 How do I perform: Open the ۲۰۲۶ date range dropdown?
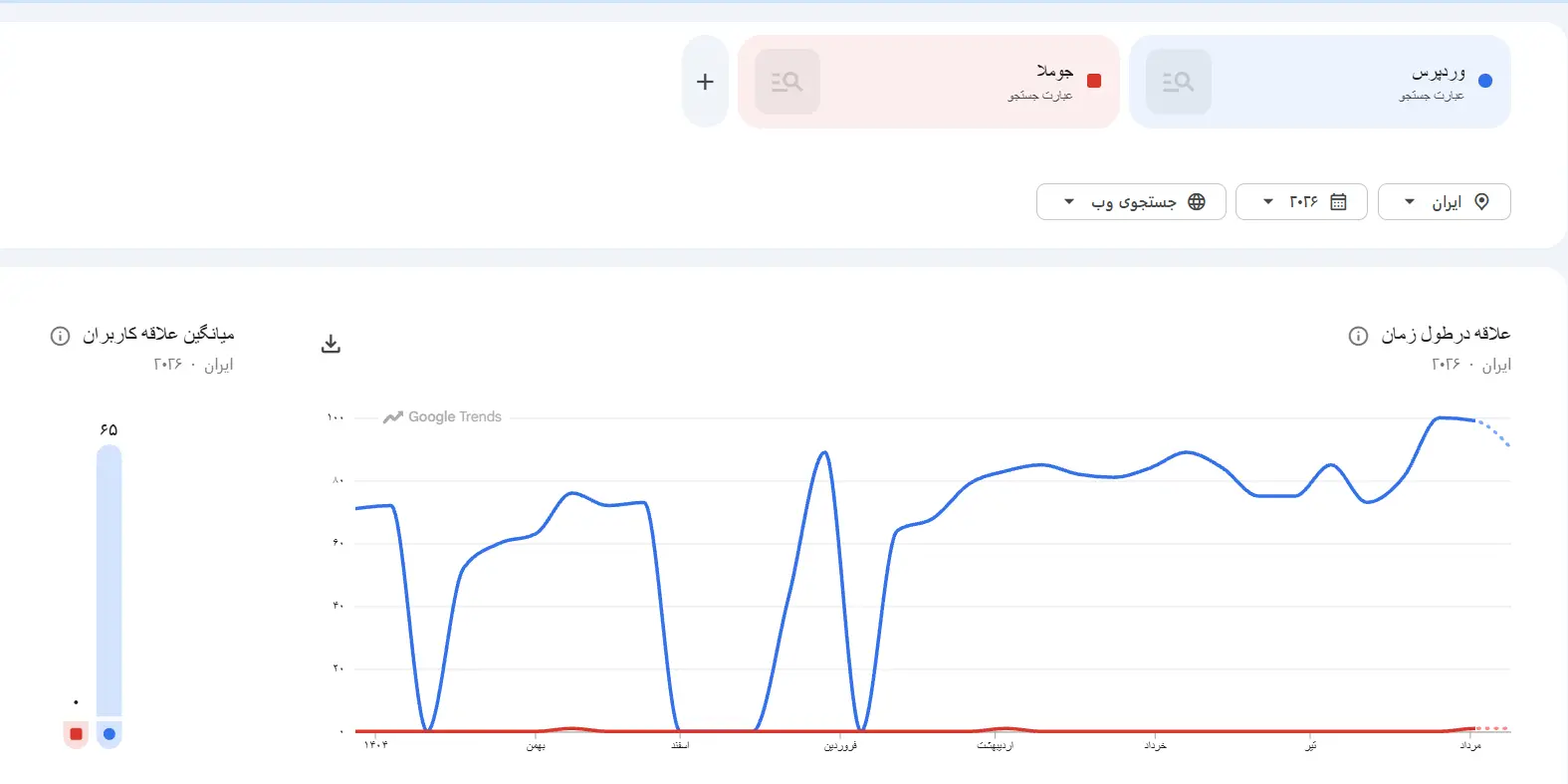[x=1301, y=202]
